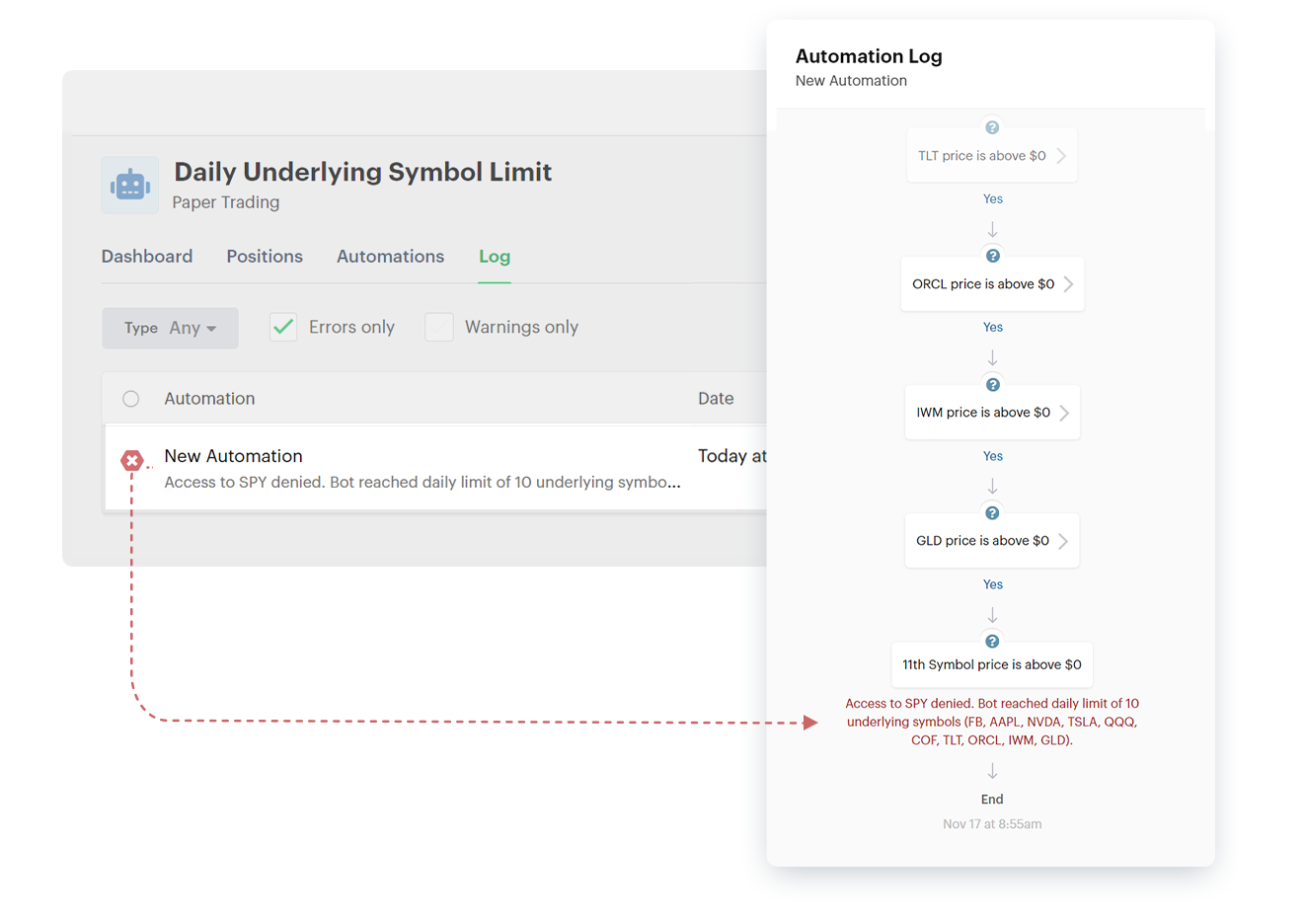This screenshot has height=924, width=1306.
Task: Select the radio button in Automation header
Action: [x=131, y=399]
